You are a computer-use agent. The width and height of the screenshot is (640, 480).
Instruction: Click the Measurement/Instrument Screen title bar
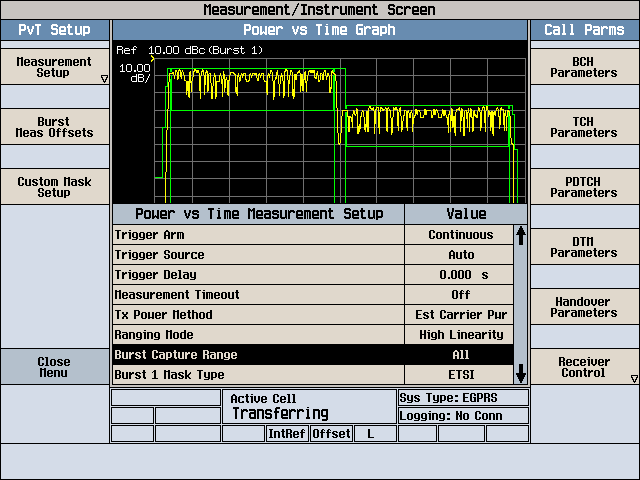click(320, 10)
